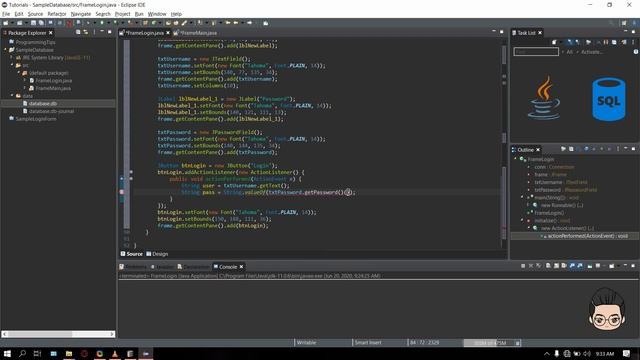The width and height of the screenshot is (640, 360).
Task: Open the Project menu
Action: [122, 14]
